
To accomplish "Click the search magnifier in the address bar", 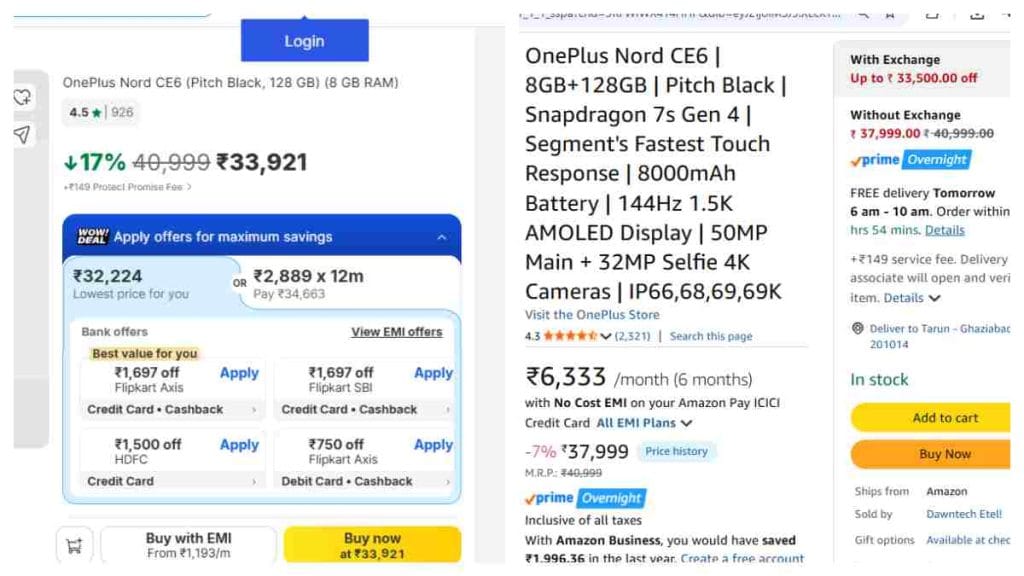I will [x=863, y=14].
